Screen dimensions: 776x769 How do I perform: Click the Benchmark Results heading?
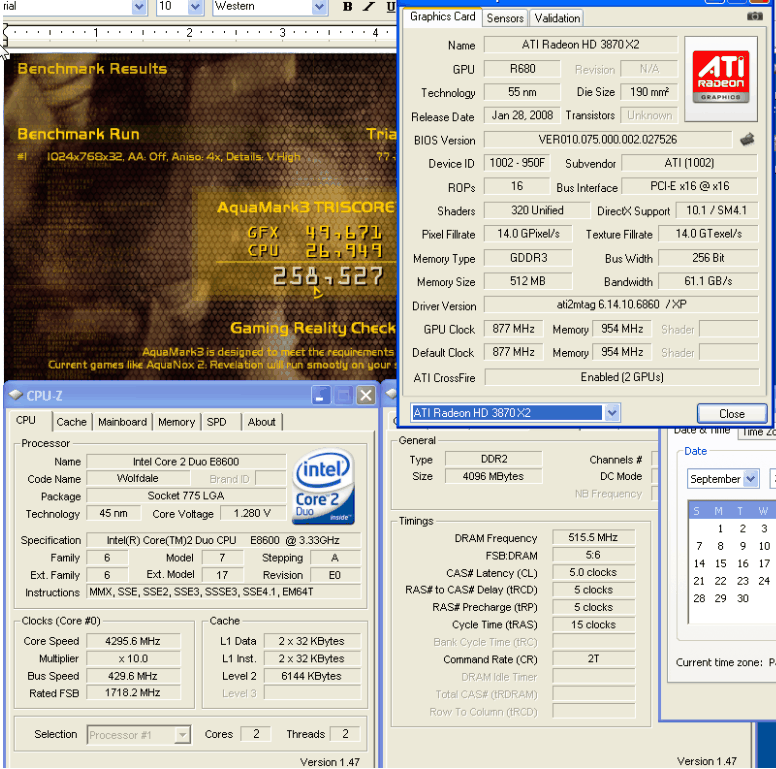pyautogui.click(x=92, y=69)
